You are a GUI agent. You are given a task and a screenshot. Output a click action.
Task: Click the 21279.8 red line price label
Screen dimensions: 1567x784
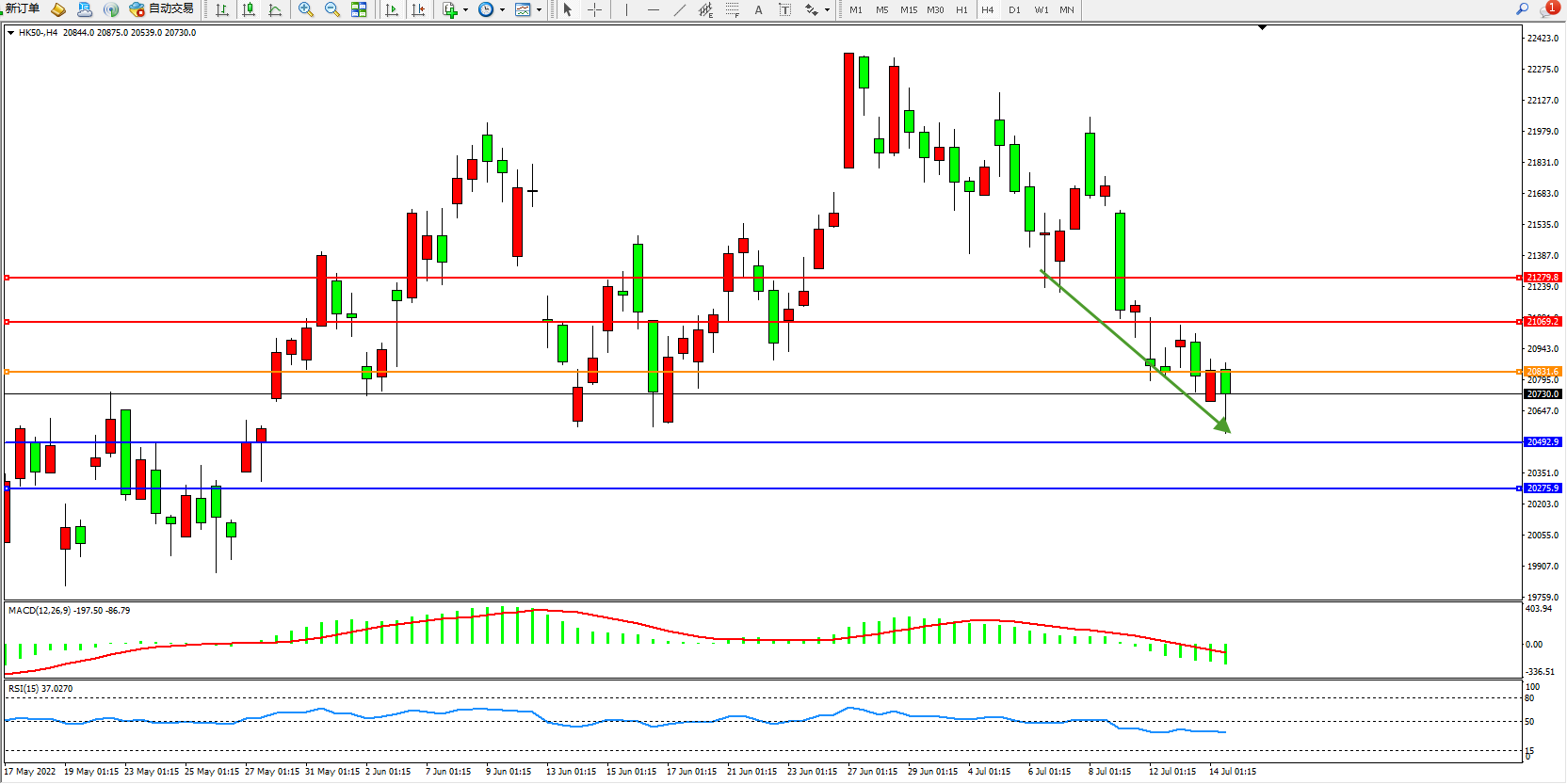click(1543, 278)
